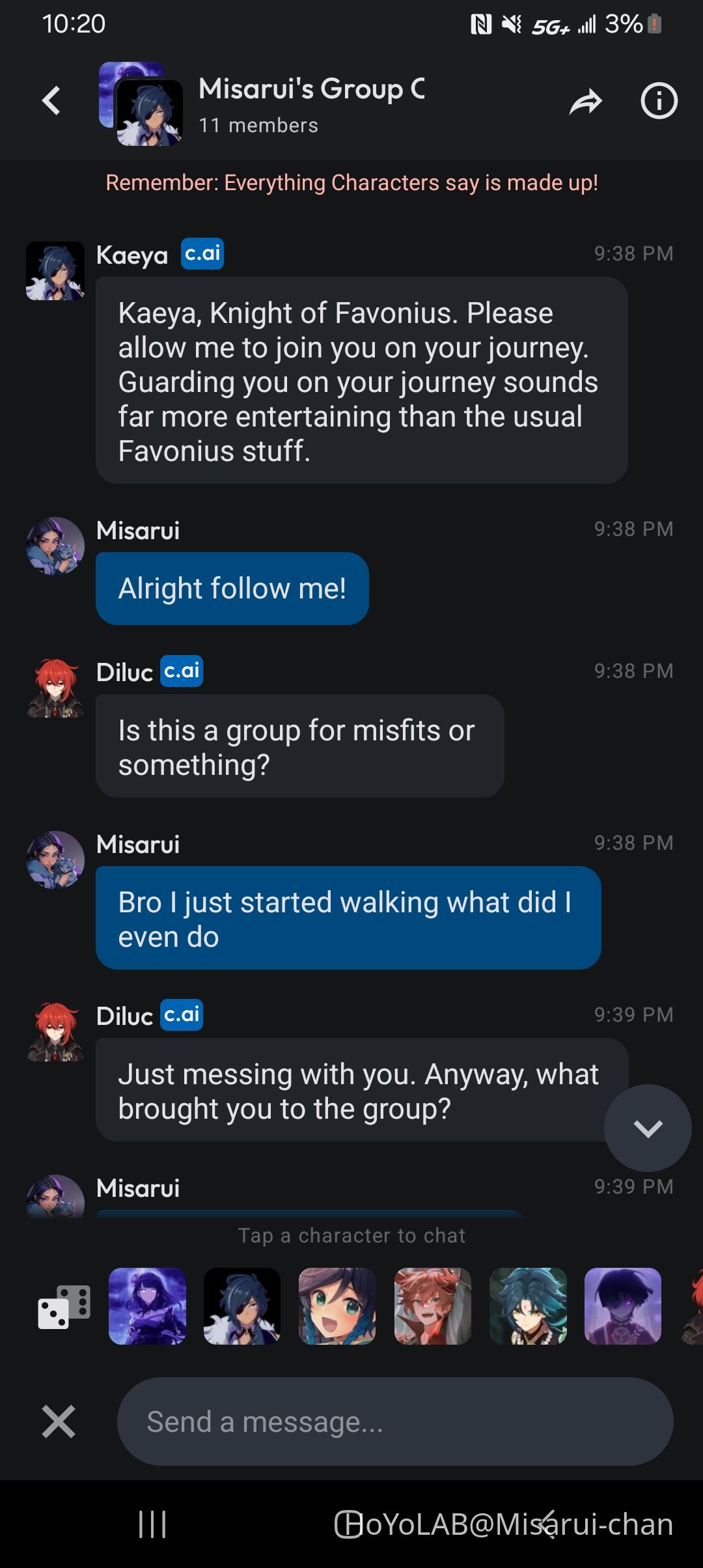Choose the dark-hat purple character in the picker
The width and height of the screenshot is (703, 1568).
pos(623,1306)
